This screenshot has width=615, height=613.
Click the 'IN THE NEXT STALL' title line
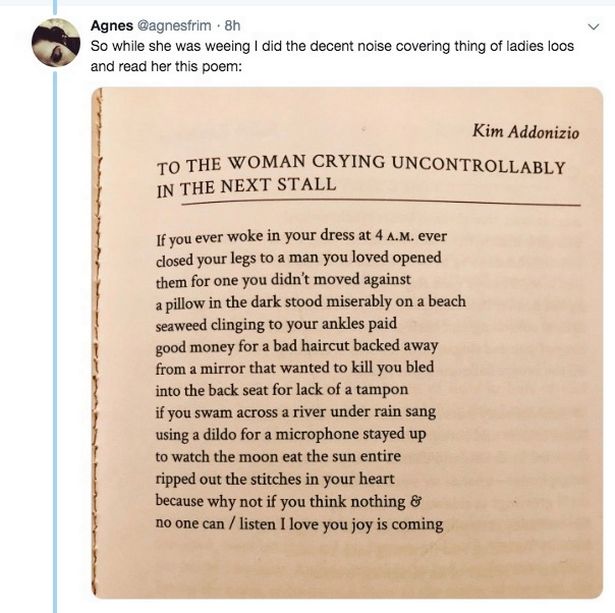(246, 187)
